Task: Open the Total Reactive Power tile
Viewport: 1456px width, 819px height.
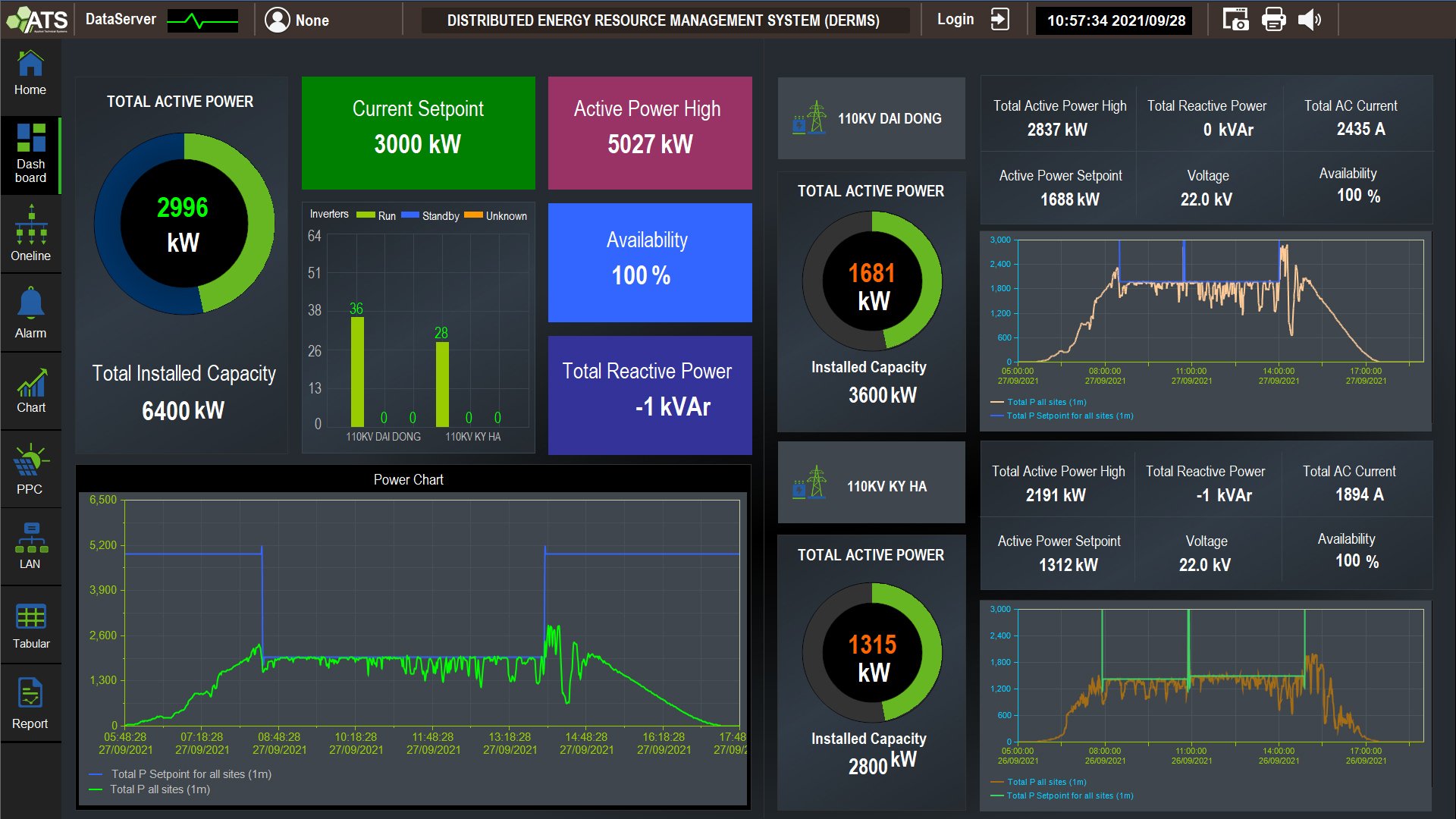Action: [650, 395]
